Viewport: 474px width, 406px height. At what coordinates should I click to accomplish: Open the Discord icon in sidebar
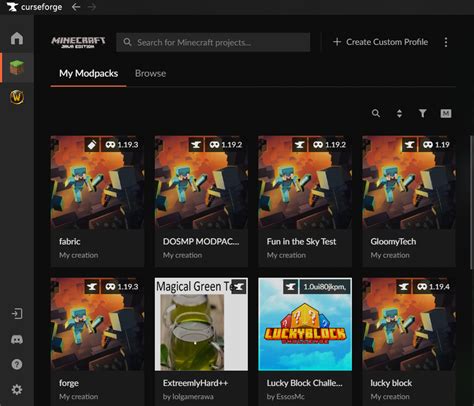17,339
